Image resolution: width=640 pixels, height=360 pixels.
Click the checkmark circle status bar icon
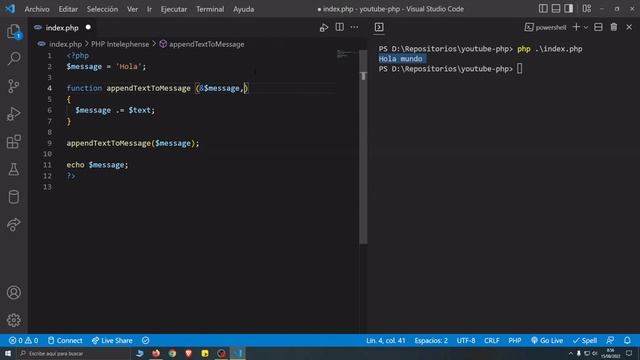point(145,340)
